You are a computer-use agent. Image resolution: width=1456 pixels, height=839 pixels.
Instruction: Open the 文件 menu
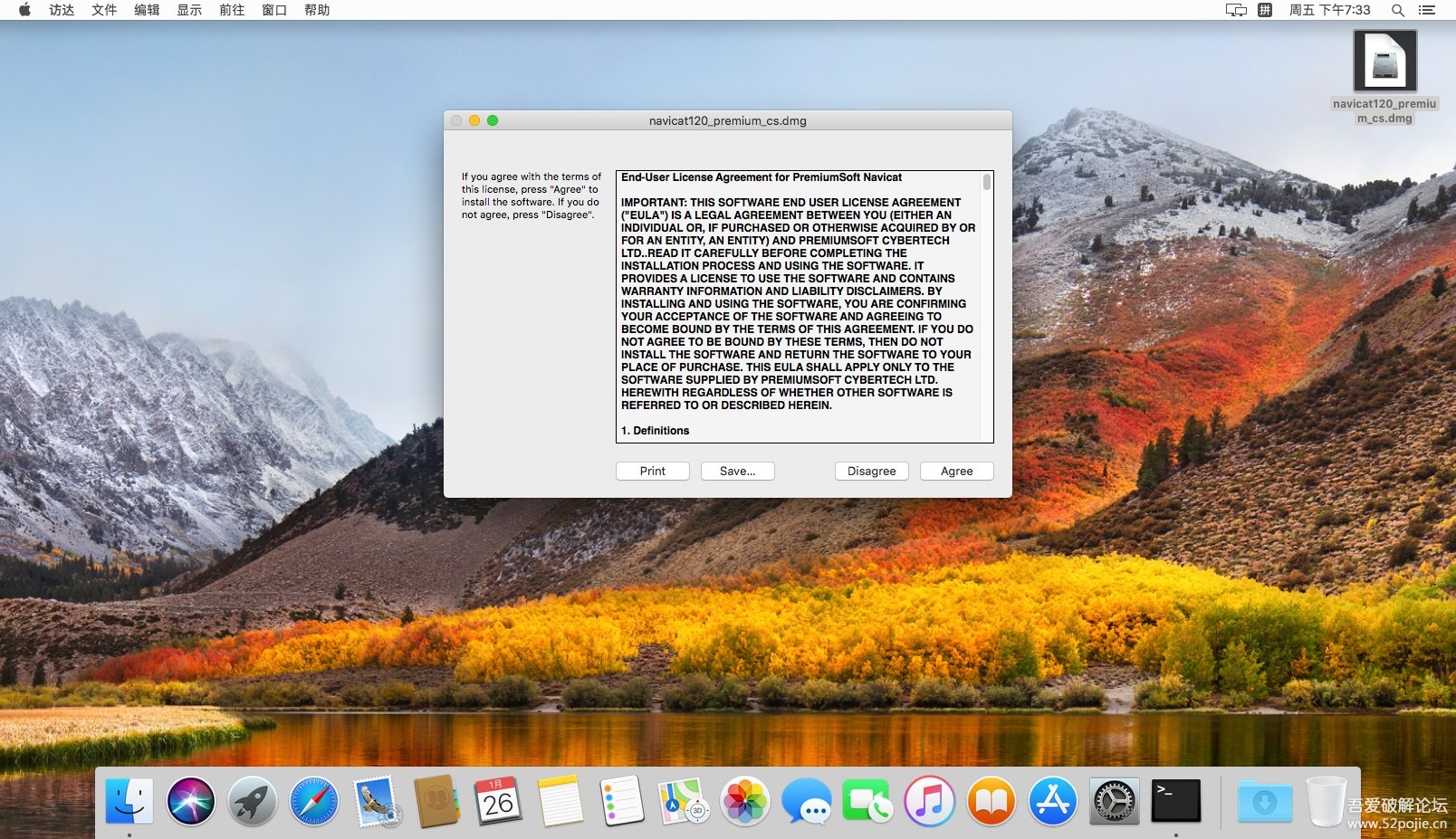click(x=104, y=10)
